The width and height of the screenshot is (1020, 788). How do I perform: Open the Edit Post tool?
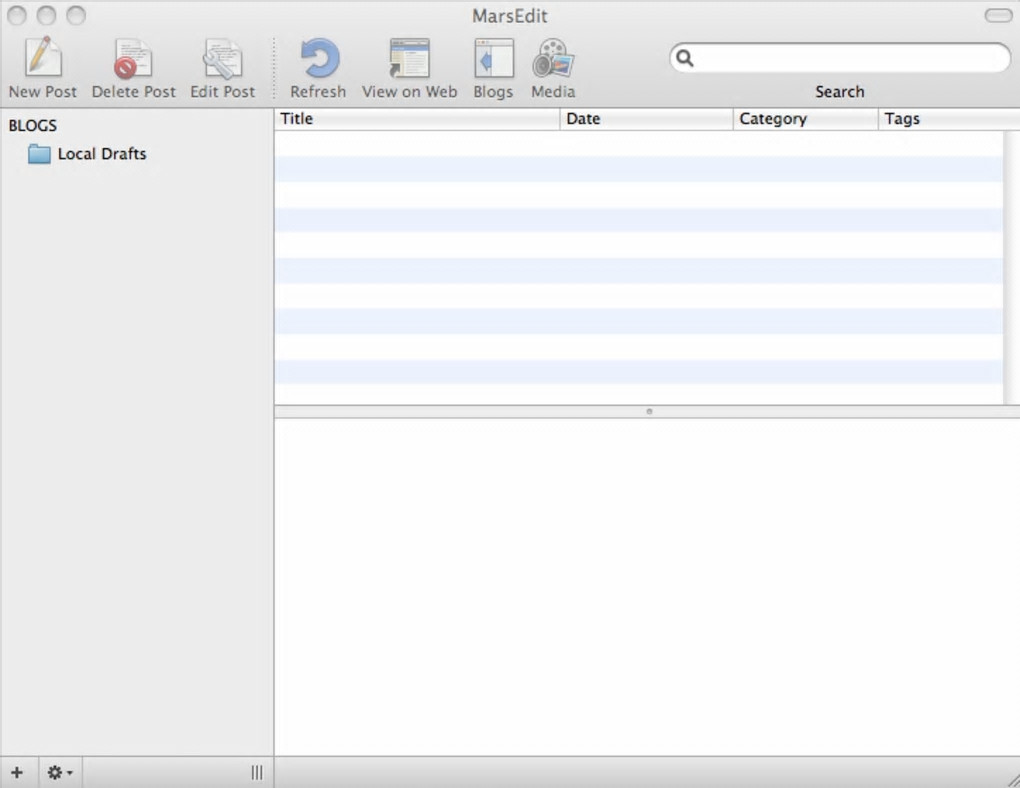222,59
